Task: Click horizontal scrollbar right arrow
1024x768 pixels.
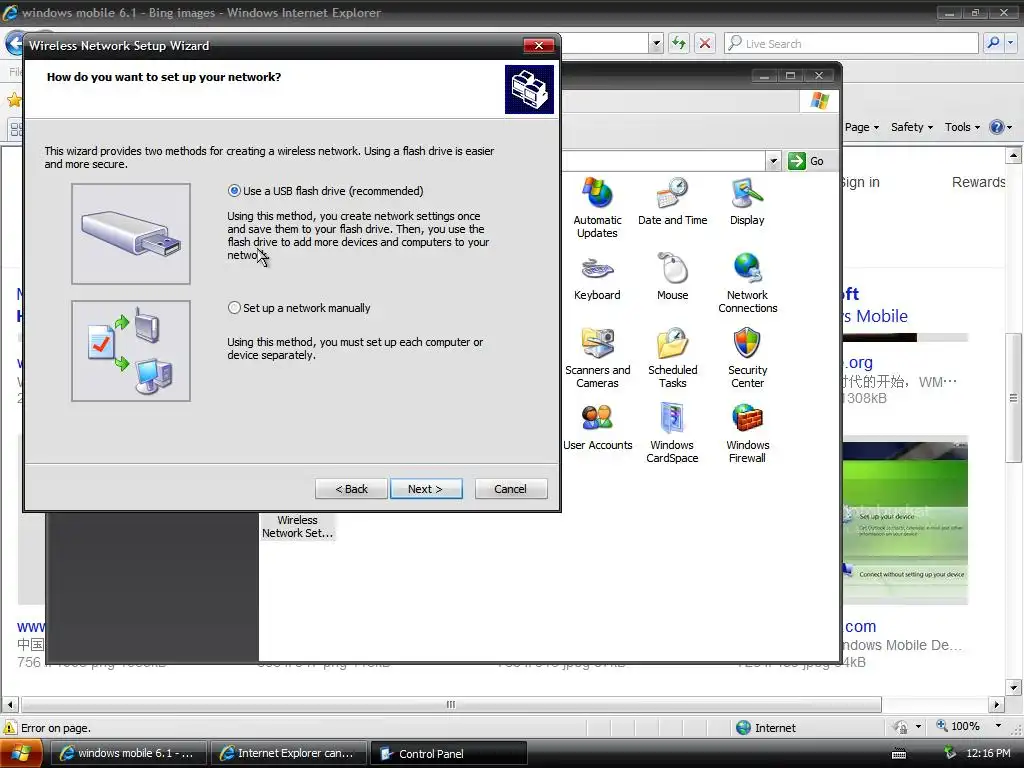Action: tap(996, 705)
